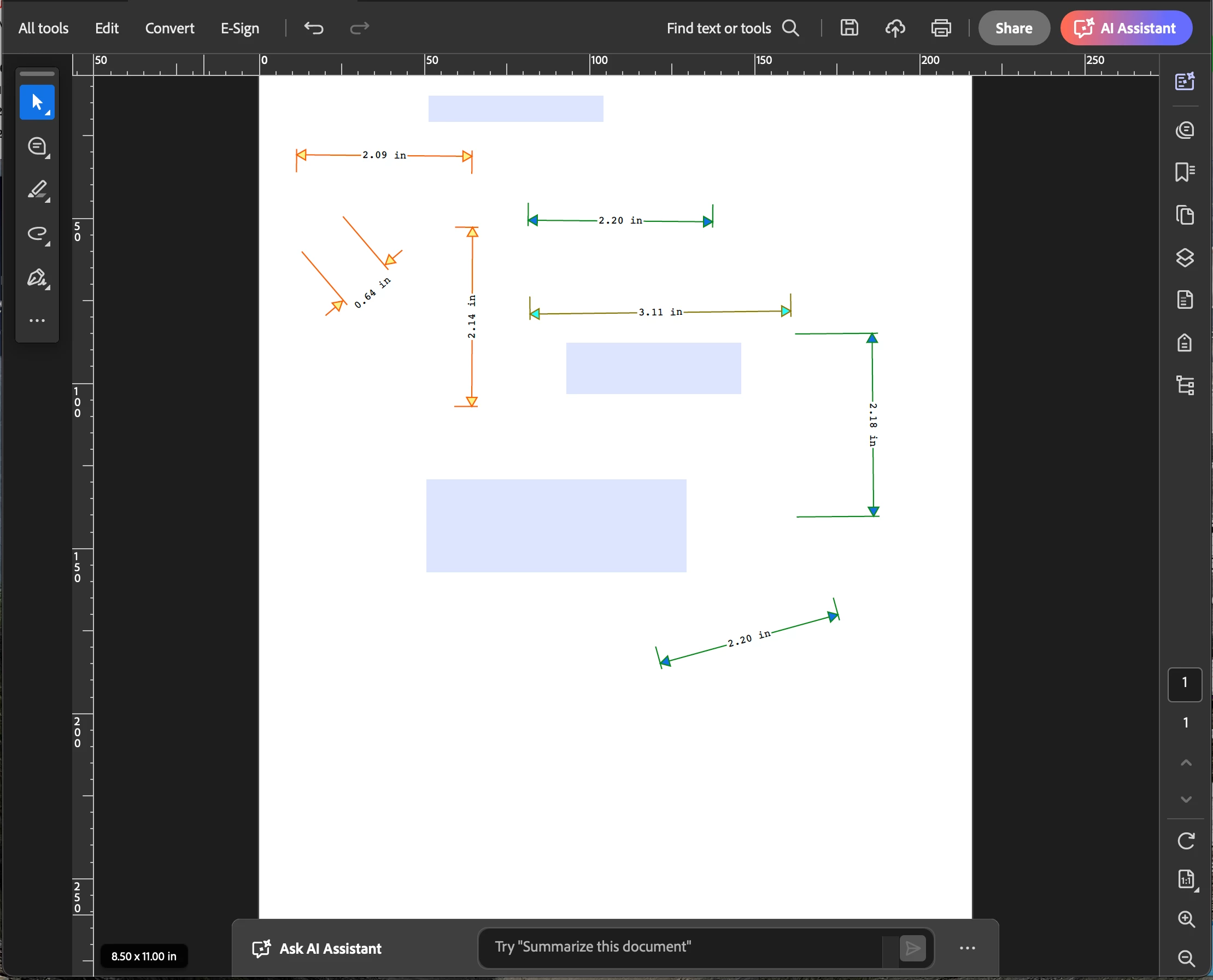The width and height of the screenshot is (1213, 980).
Task: Zoom in using magnifier plus icon
Action: tap(1186, 919)
